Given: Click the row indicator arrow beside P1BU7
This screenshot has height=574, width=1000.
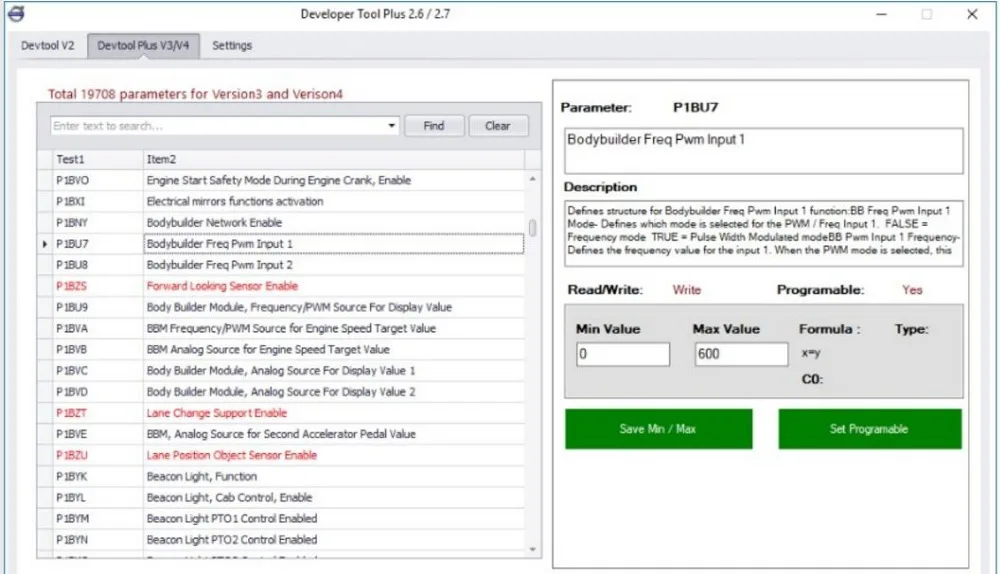Looking at the screenshot, I should [x=45, y=244].
